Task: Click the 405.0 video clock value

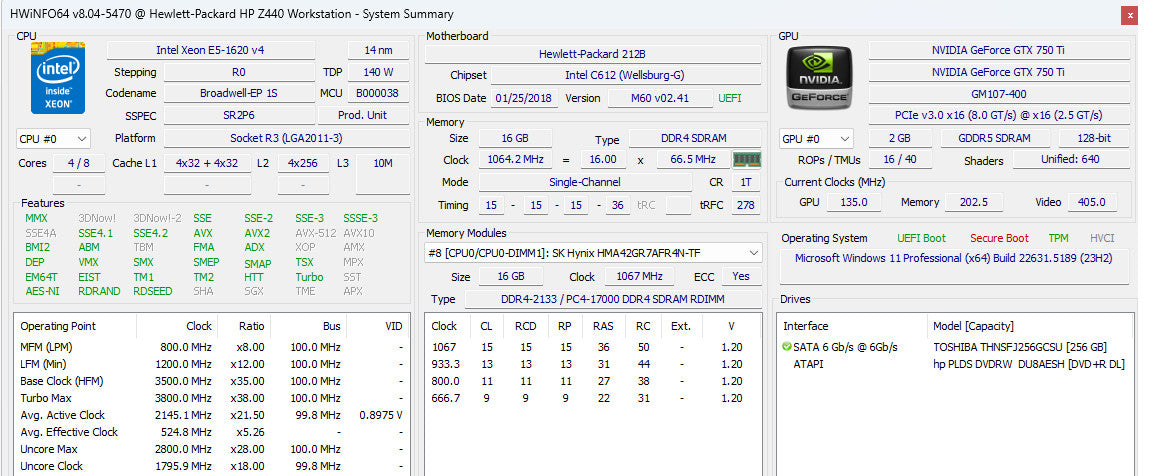Action: 1092,202
